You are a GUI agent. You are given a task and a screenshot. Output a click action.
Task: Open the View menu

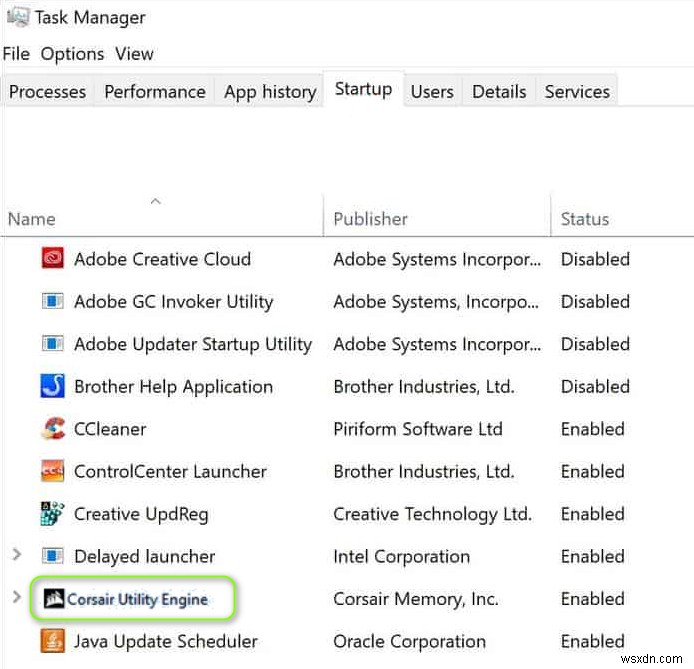pos(134,54)
